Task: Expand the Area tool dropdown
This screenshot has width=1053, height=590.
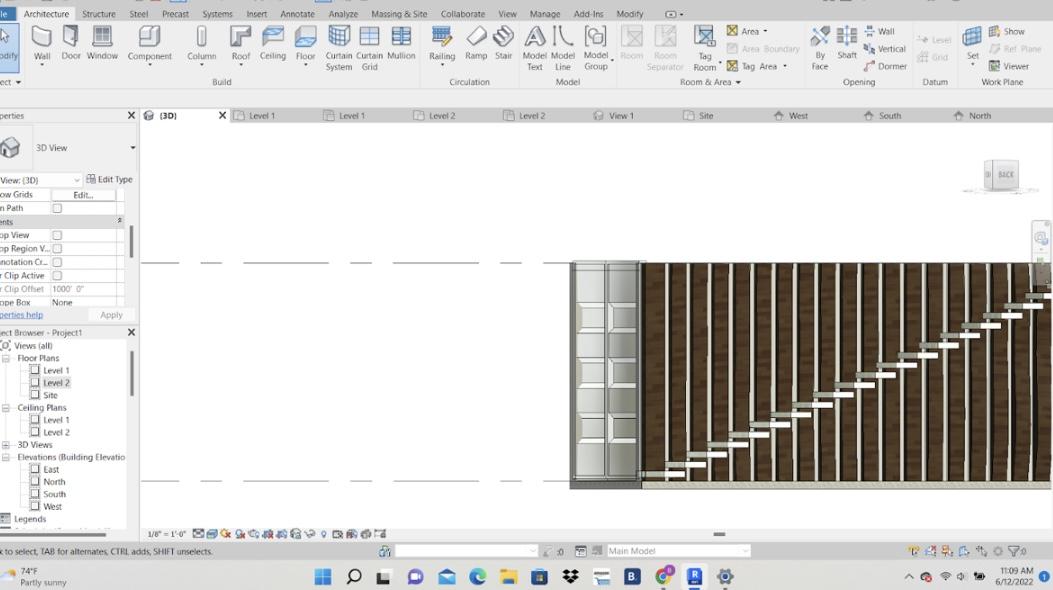Action: (765, 31)
